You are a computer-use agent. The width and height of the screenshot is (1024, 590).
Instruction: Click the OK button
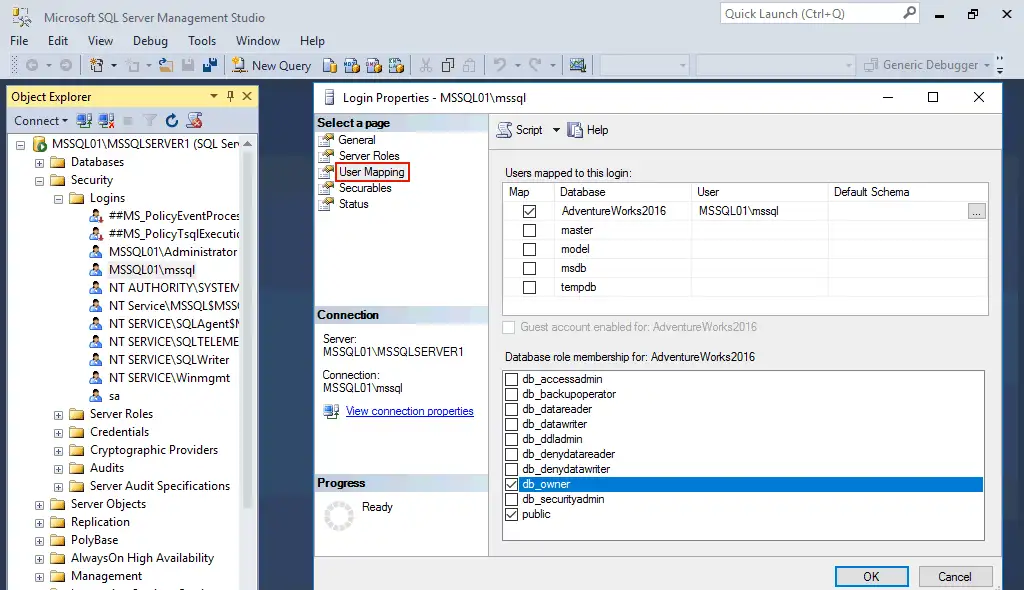870,576
